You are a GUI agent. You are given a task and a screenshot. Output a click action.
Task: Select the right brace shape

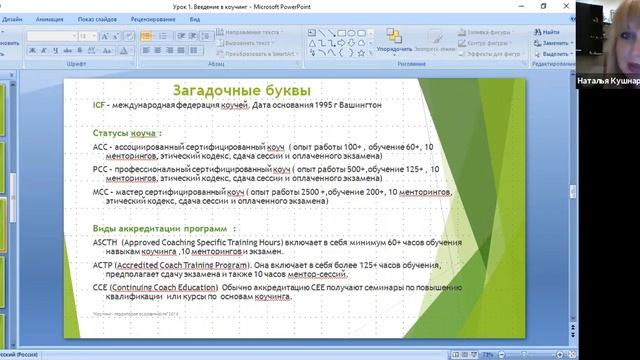click(x=351, y=53)
